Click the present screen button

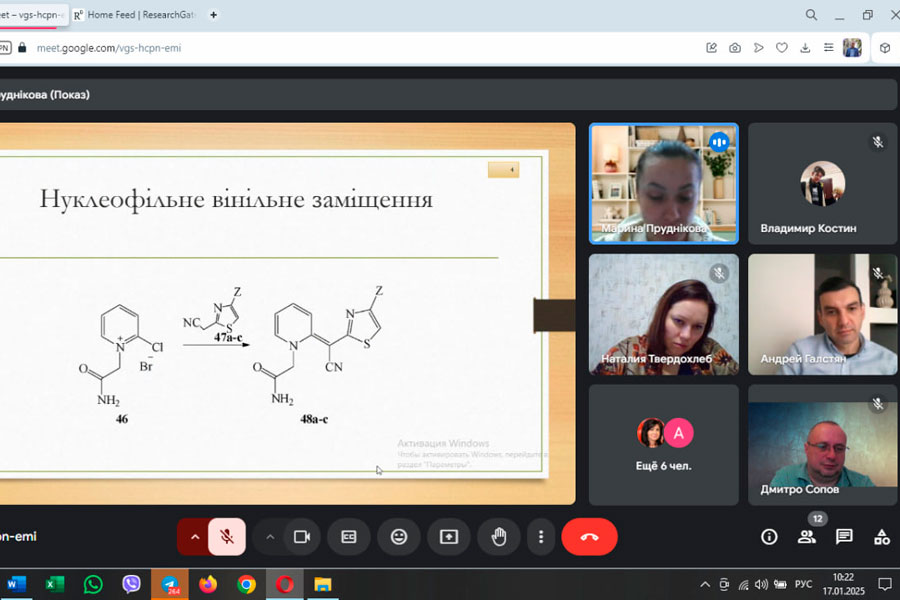click(x=449, y=537)
